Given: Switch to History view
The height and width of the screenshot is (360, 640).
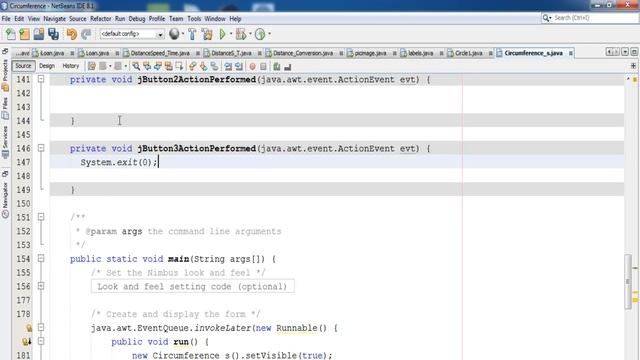Looking at the screenshot, I should coord(71,66).
